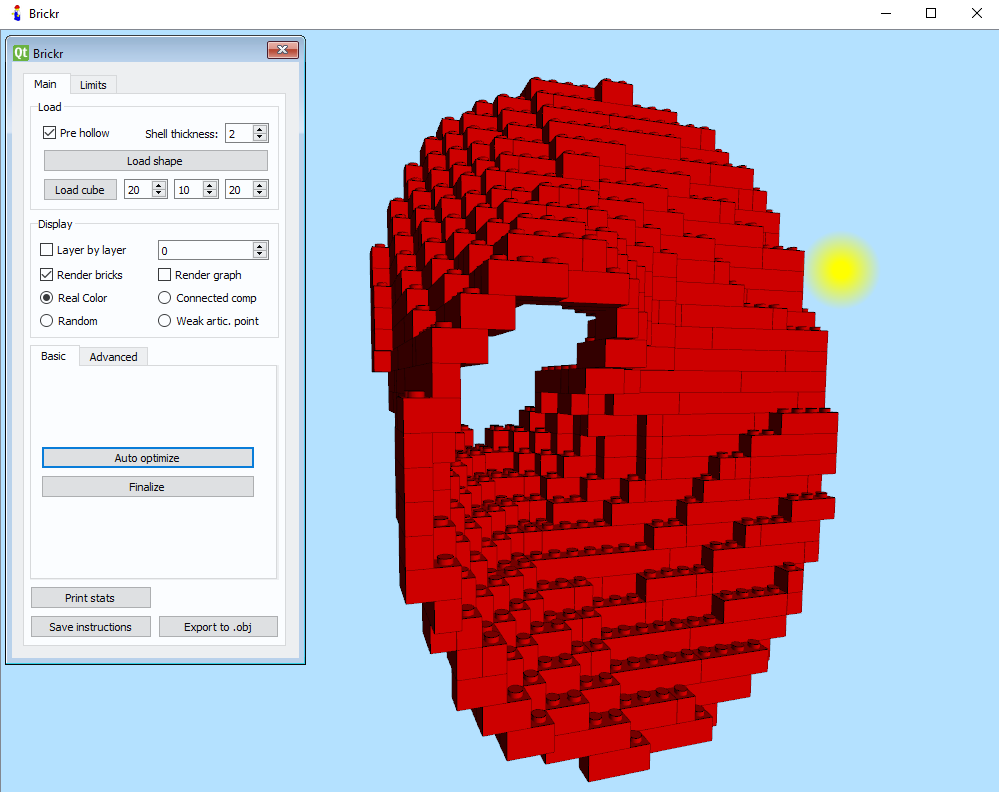
Task: Click the Qt logo icon on panel
Action: pos(21,52)
